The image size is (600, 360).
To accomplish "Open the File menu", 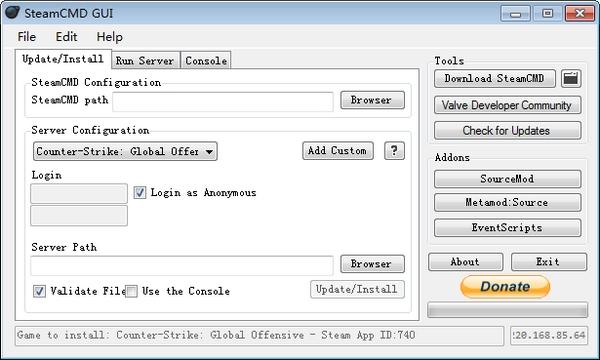I will 26,37.
